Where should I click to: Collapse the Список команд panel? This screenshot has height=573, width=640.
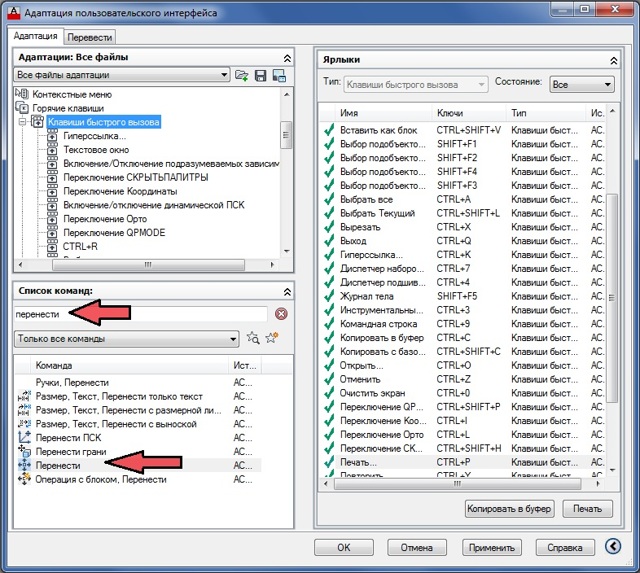[x=288, y=291]
